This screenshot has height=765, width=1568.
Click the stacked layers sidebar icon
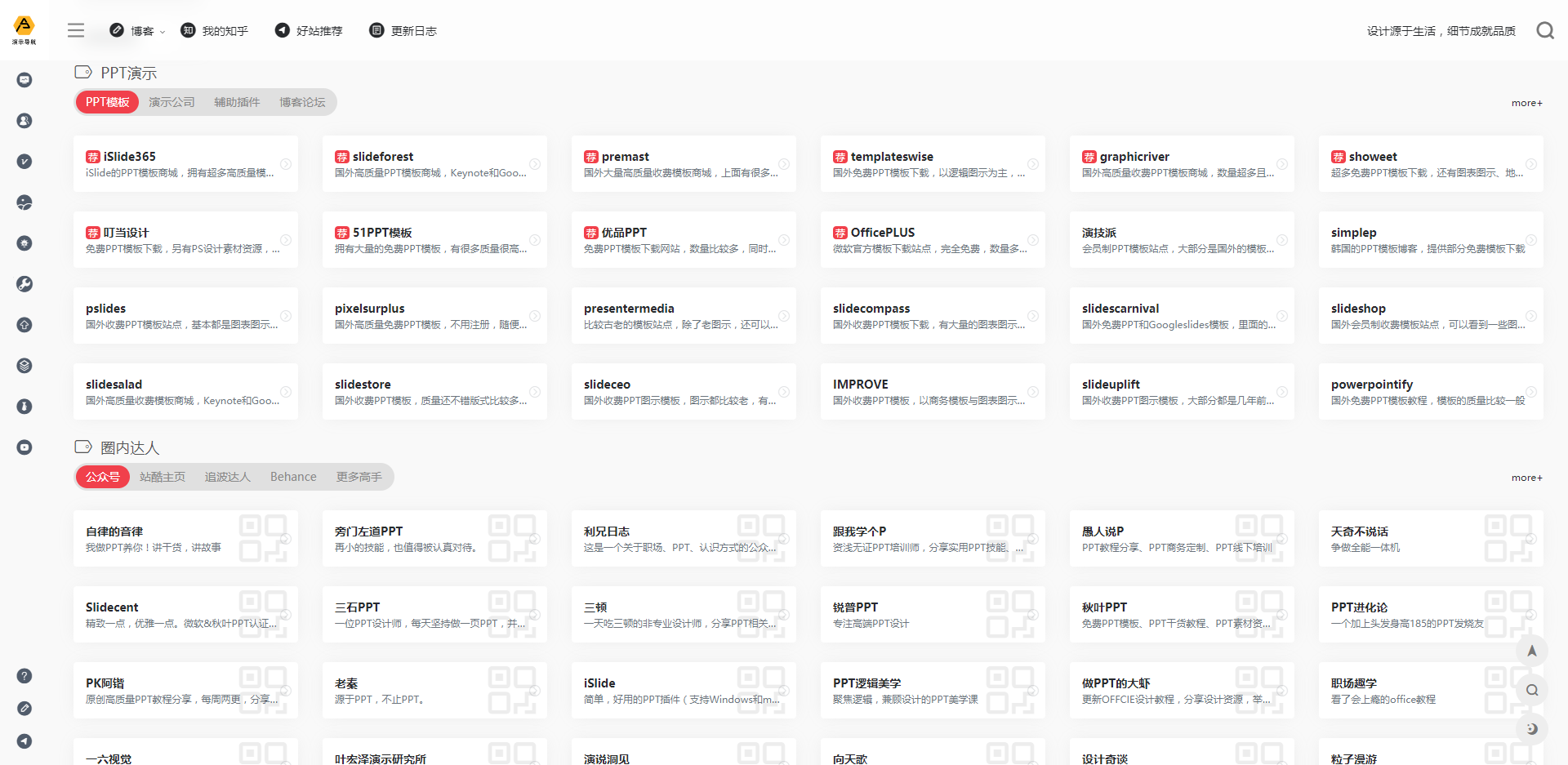pyautogui.click(x=24, y=366)
